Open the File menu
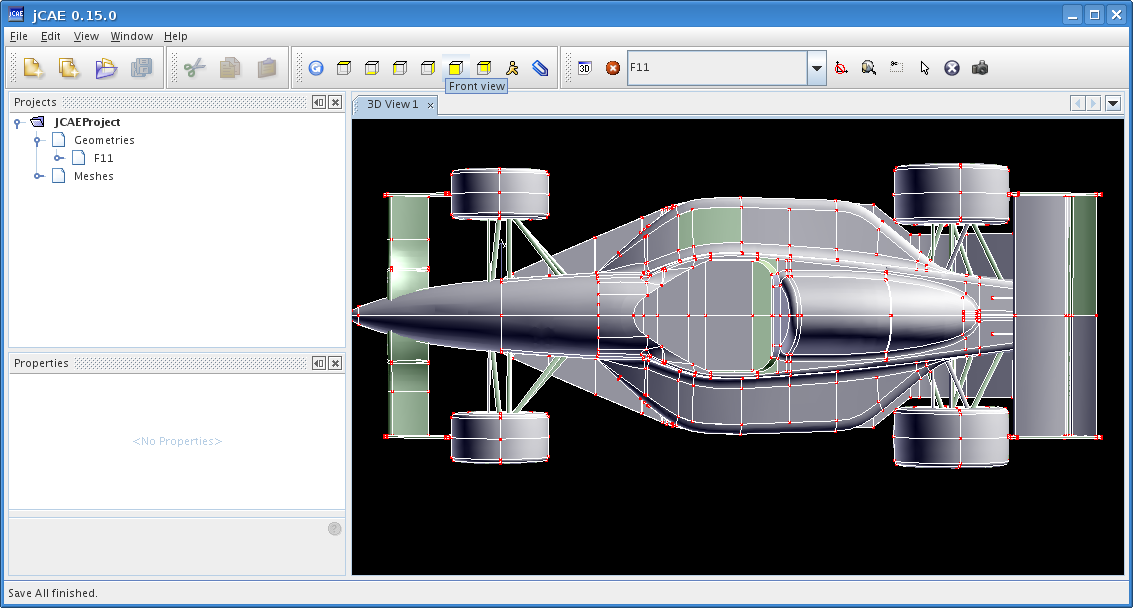Screen dimensions: 1133x608 click(x=18, y=36)
